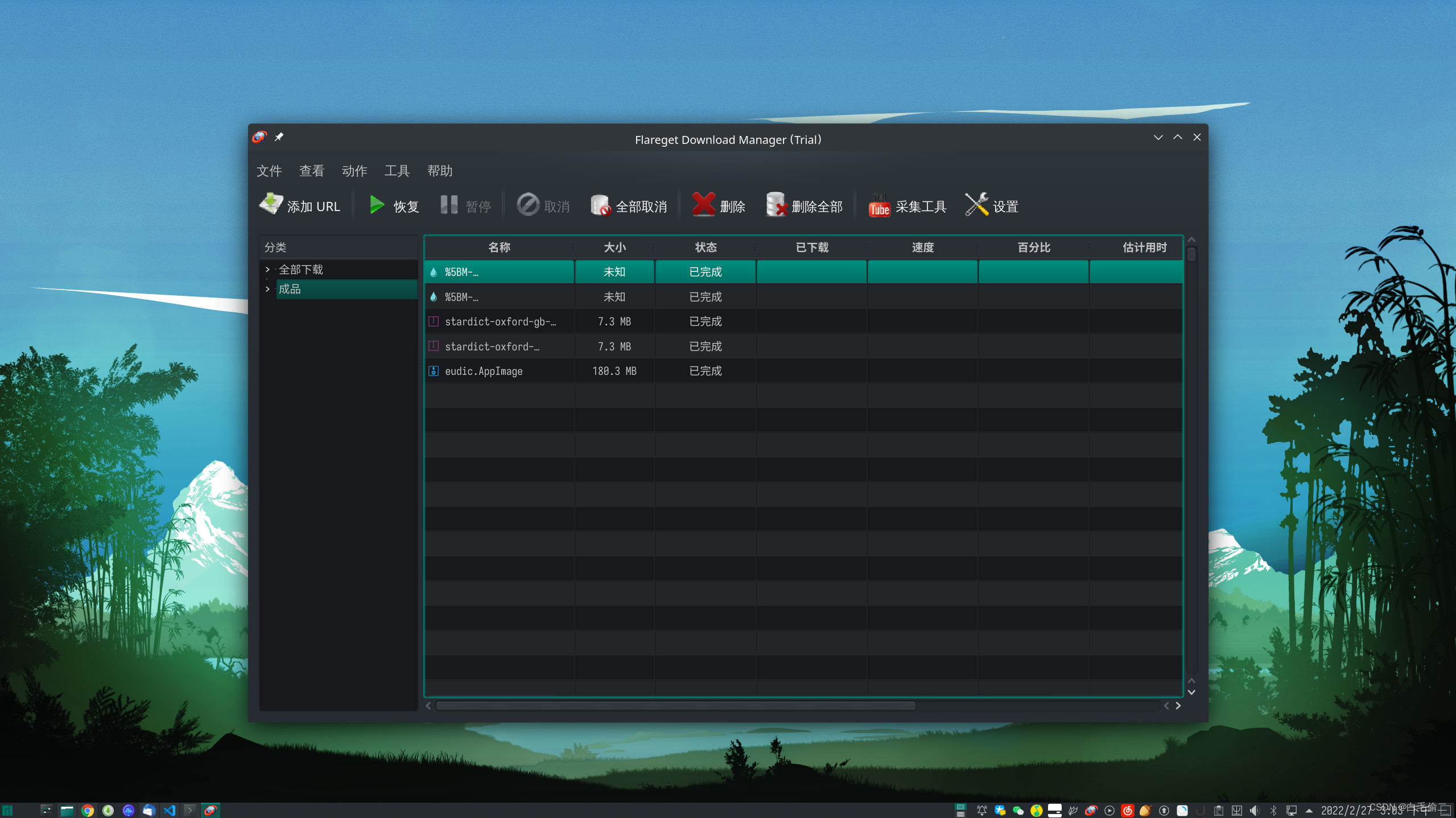
Task: Expand the 成品 tree category
Action: 267,290
